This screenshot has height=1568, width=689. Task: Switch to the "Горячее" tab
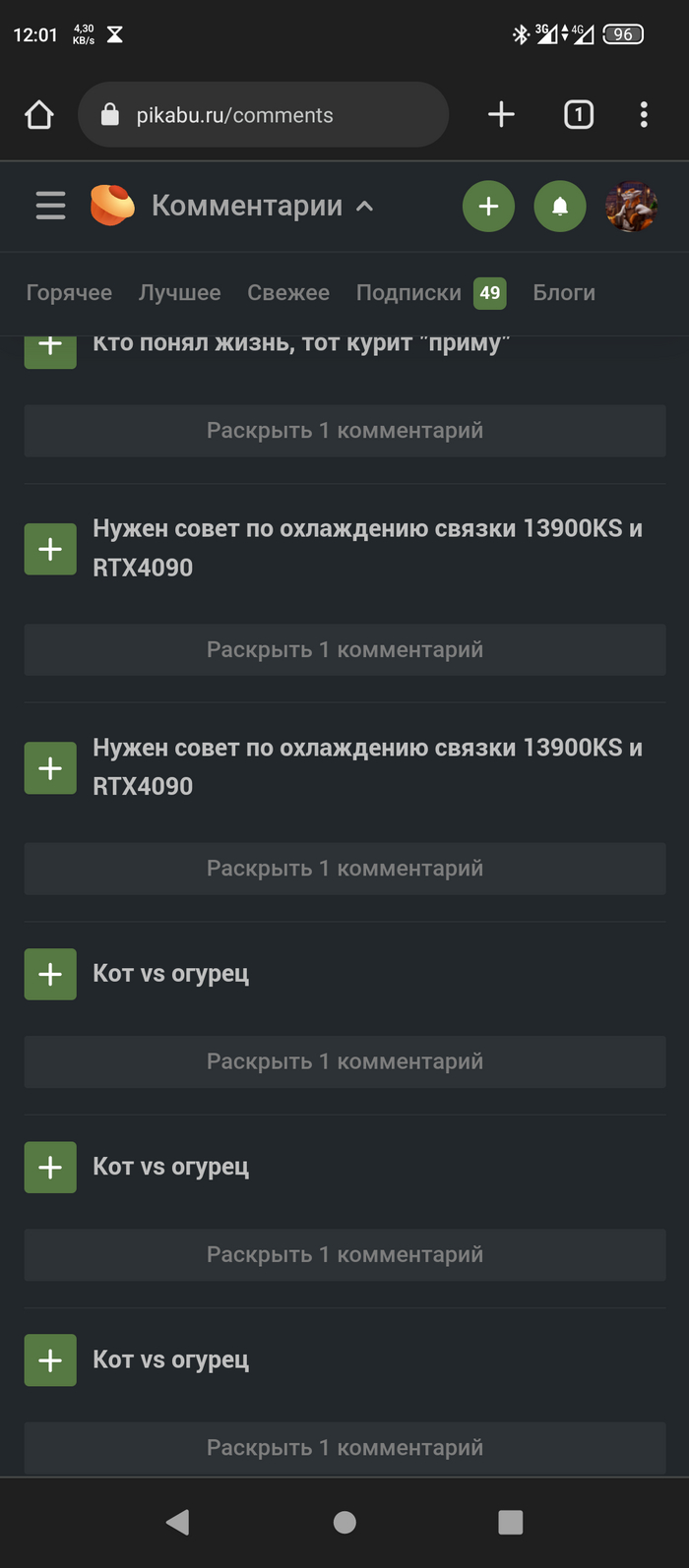pos(69,293)
